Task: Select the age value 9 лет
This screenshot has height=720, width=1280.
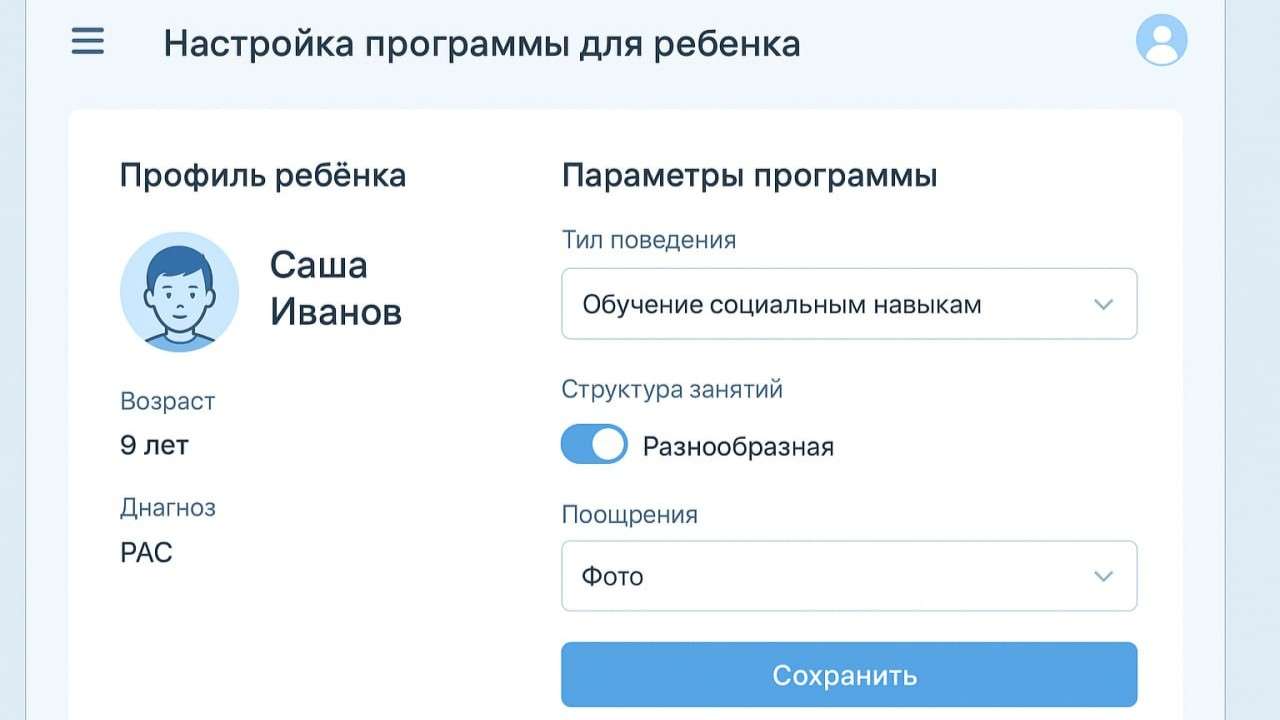Action: (154, 445)
